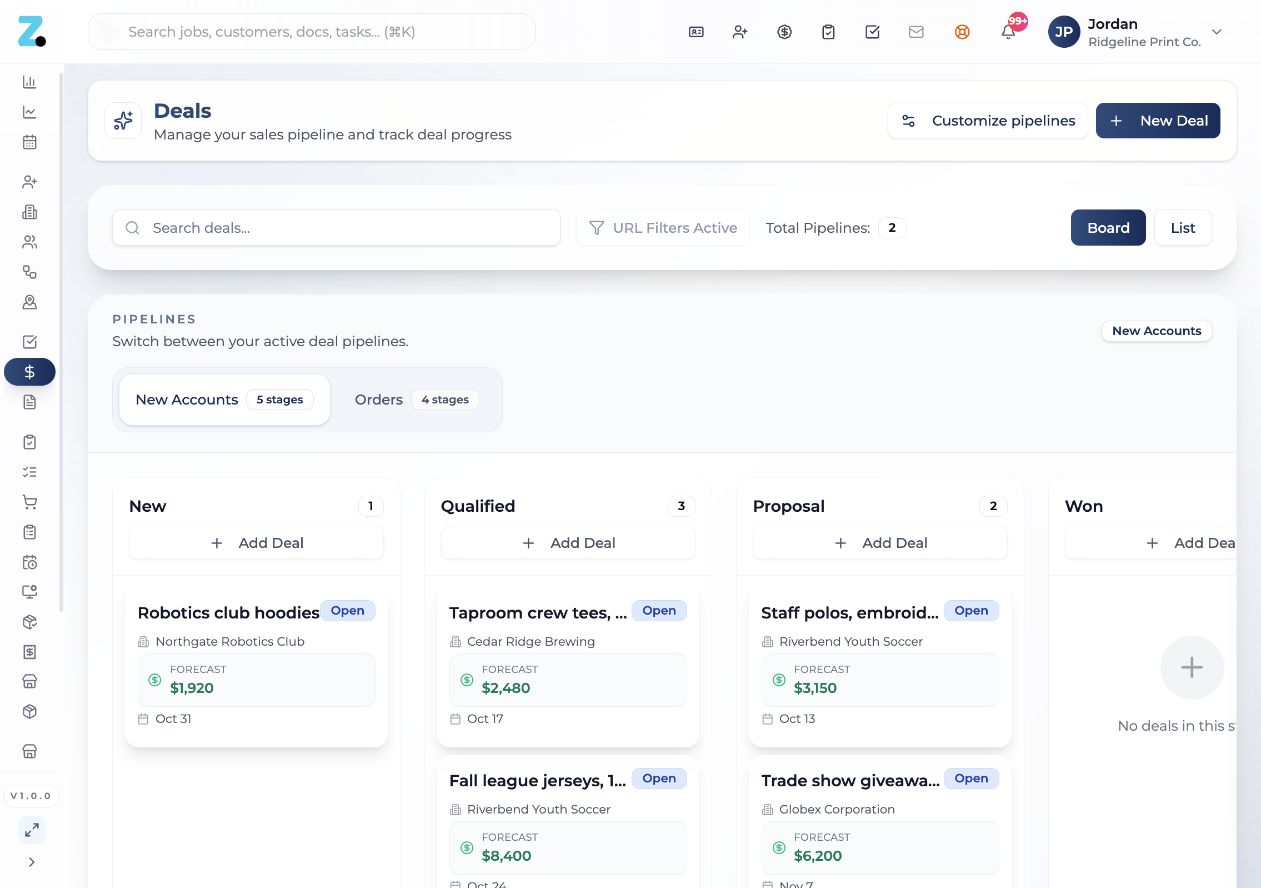The width and height of the screenshot is (1261, 888).
Task: Open the bar chart dashboard icon in sidebar
Action: (x=30, y=82)
